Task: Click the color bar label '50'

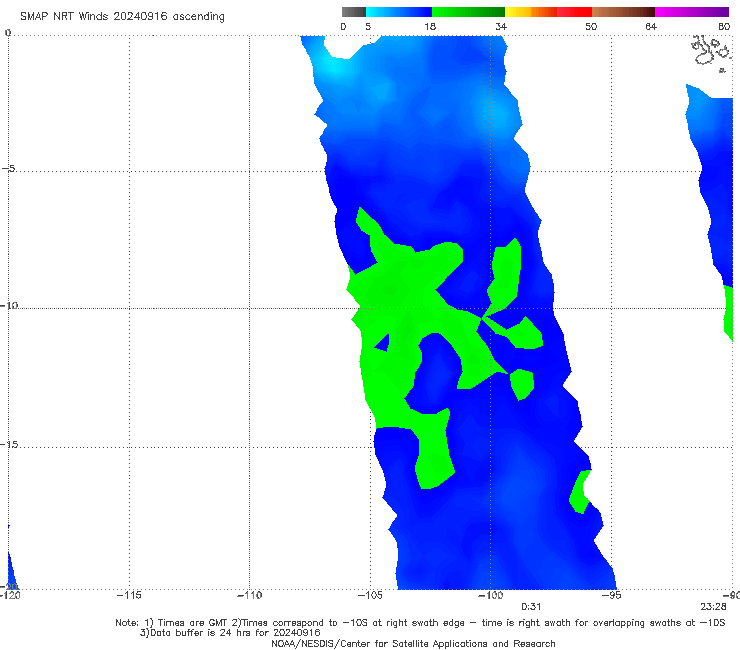Action: click(x=591, y=27)
